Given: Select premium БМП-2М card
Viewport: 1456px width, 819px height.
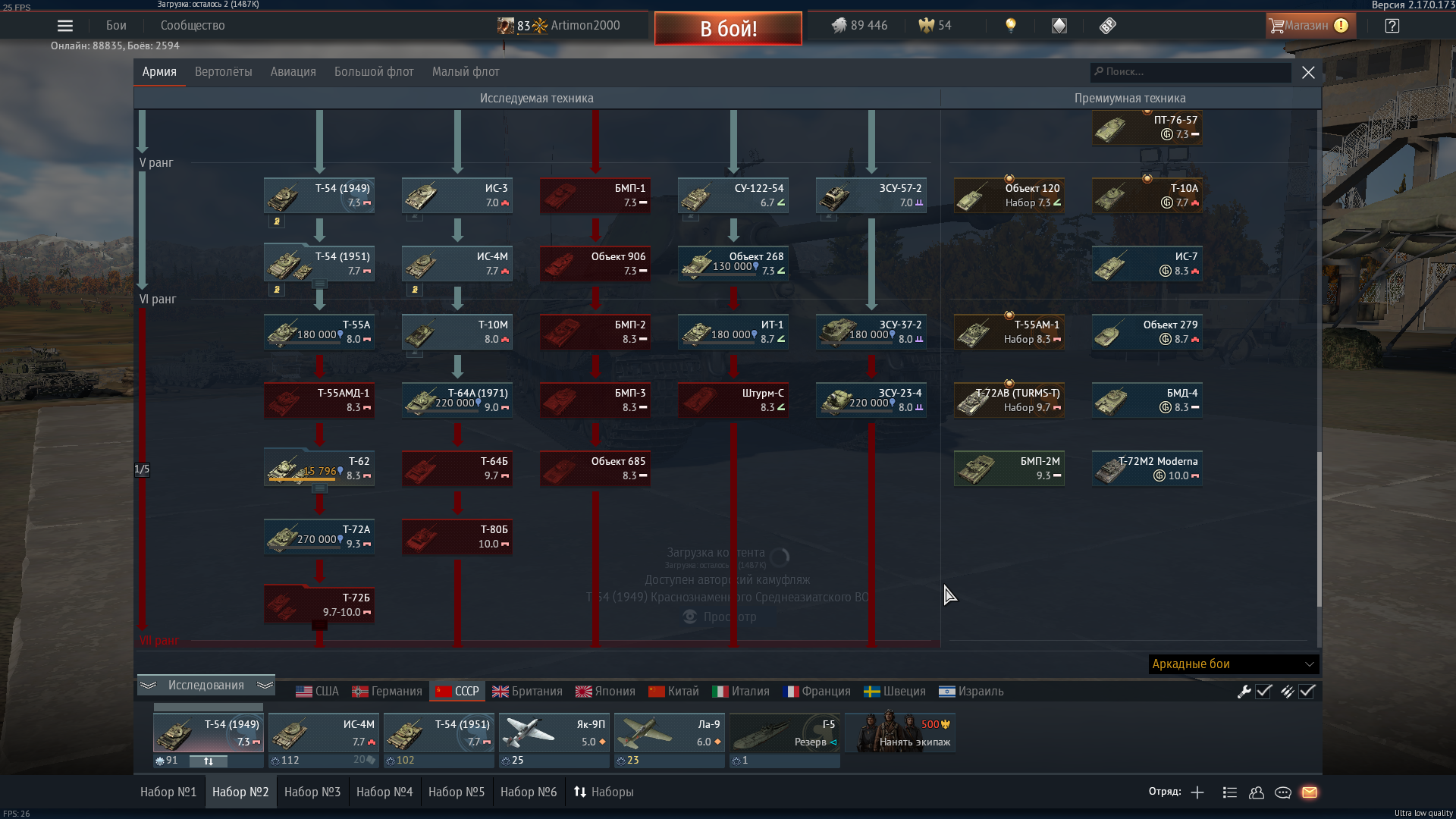Looking at the screenshot, I should [1009, 469].
